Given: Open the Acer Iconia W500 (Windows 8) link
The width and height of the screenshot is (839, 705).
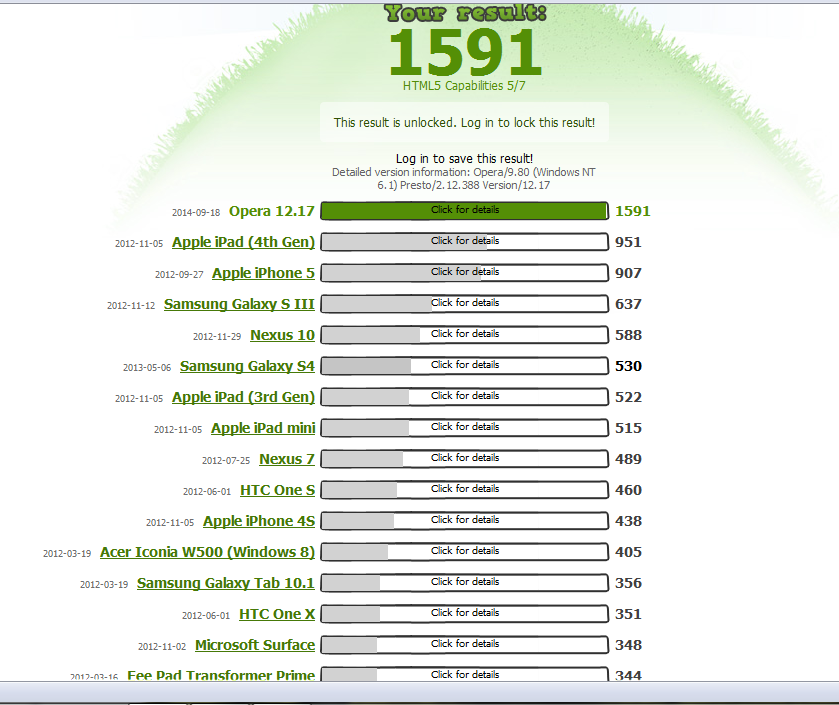Looking at the screenshot, I should (207, 553).
